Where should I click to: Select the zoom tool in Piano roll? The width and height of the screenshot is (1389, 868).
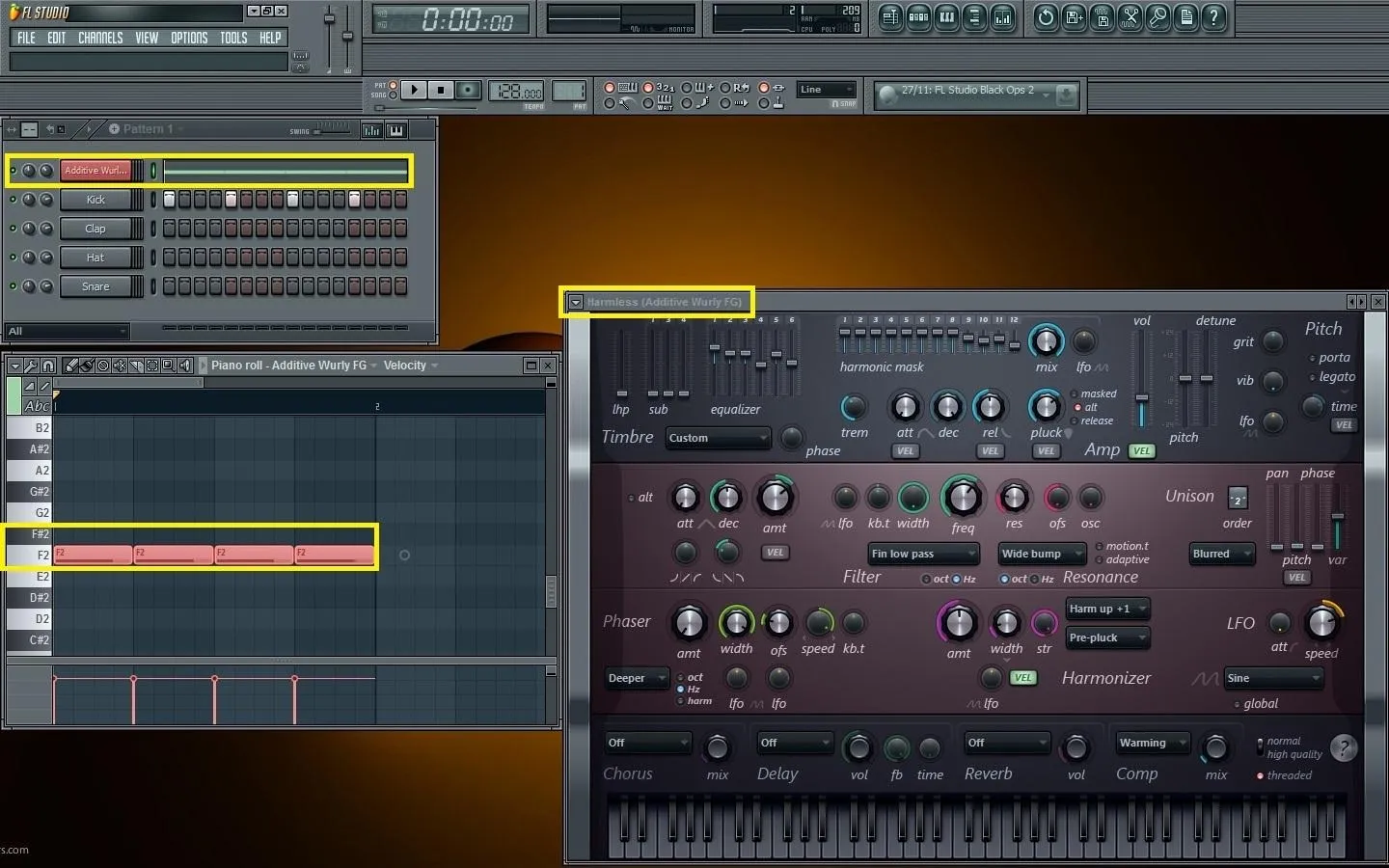(169, 366)
